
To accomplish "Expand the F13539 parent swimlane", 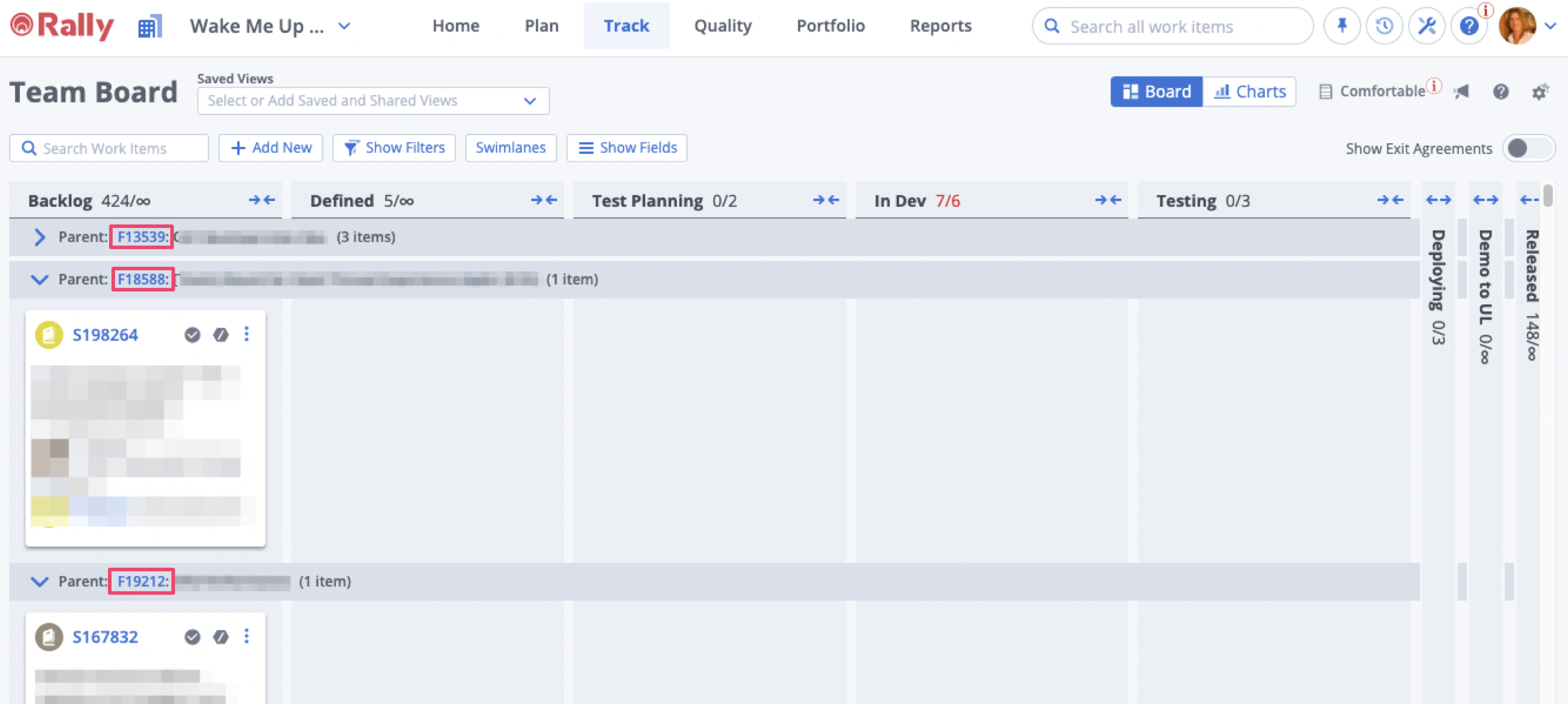I will tap(39, 237).
